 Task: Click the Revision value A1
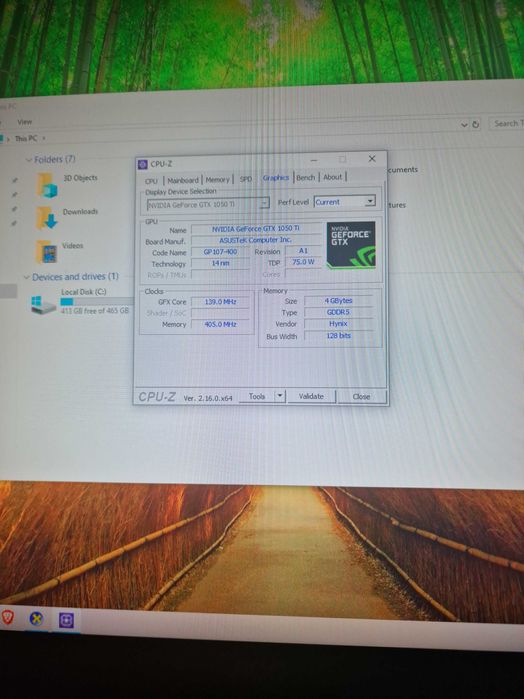303,251
